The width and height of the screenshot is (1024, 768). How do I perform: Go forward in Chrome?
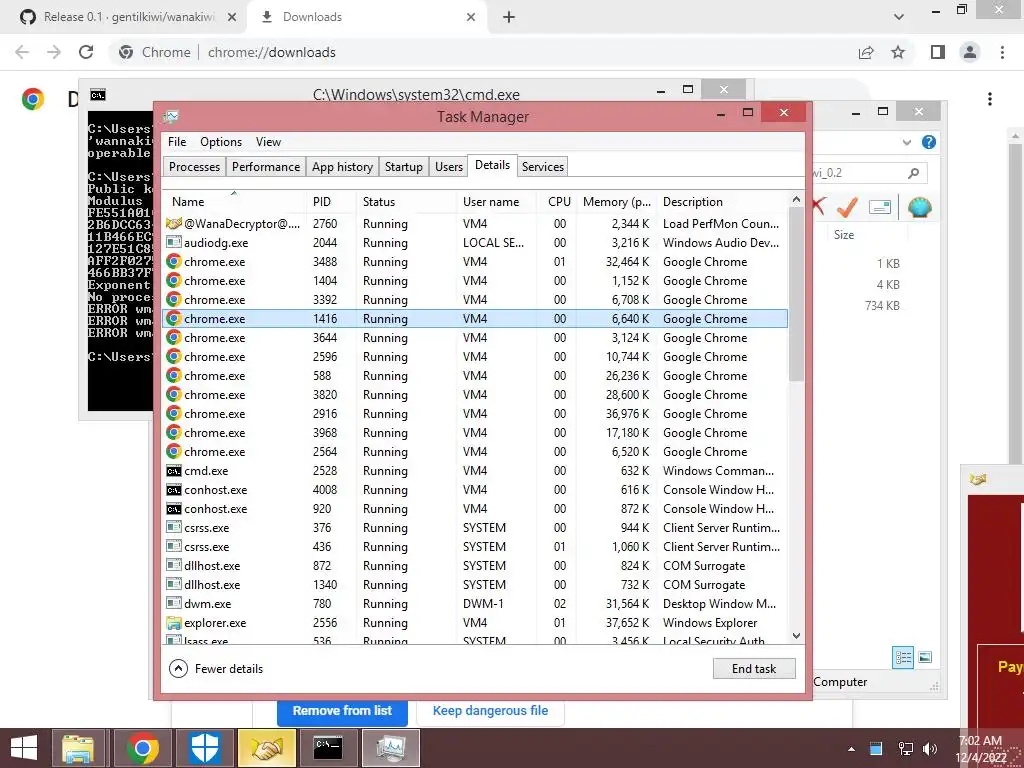pos(54,52)
